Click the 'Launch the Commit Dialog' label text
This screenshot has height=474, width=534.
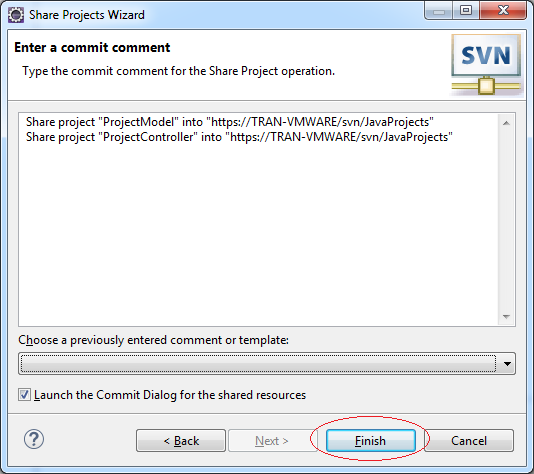[x=170, y=395]
